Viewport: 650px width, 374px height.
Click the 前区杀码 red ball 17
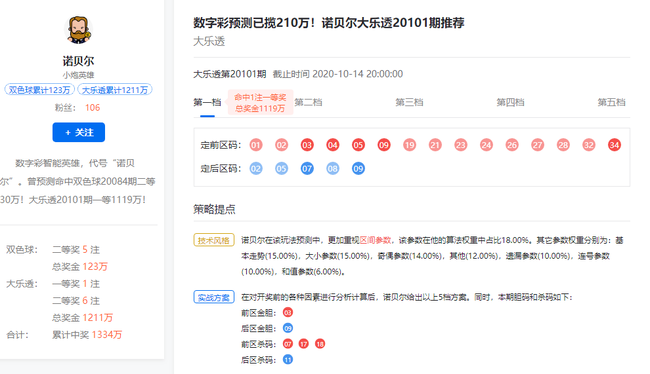click(304, 344)
